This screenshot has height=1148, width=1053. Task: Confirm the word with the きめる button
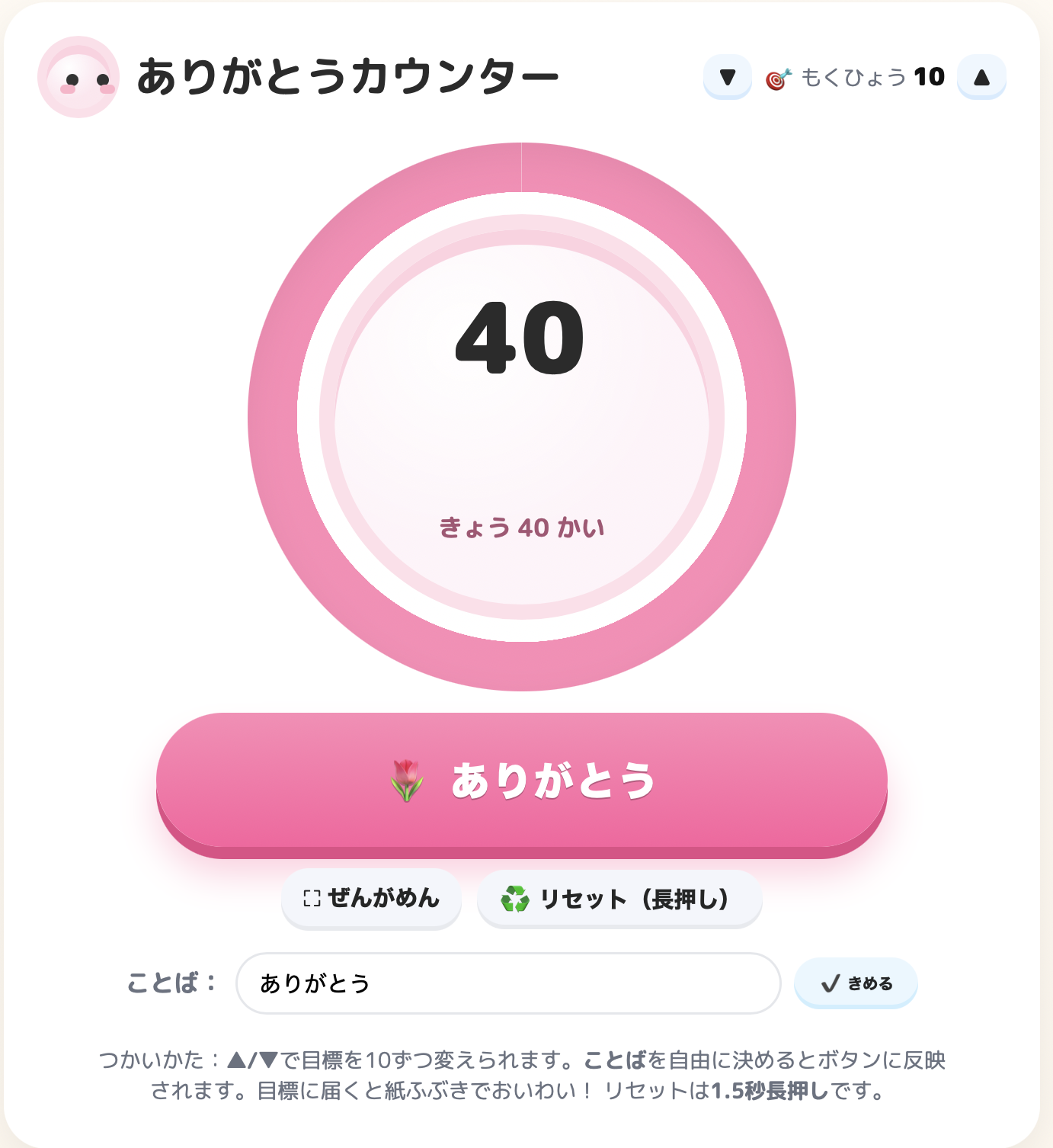856,983
